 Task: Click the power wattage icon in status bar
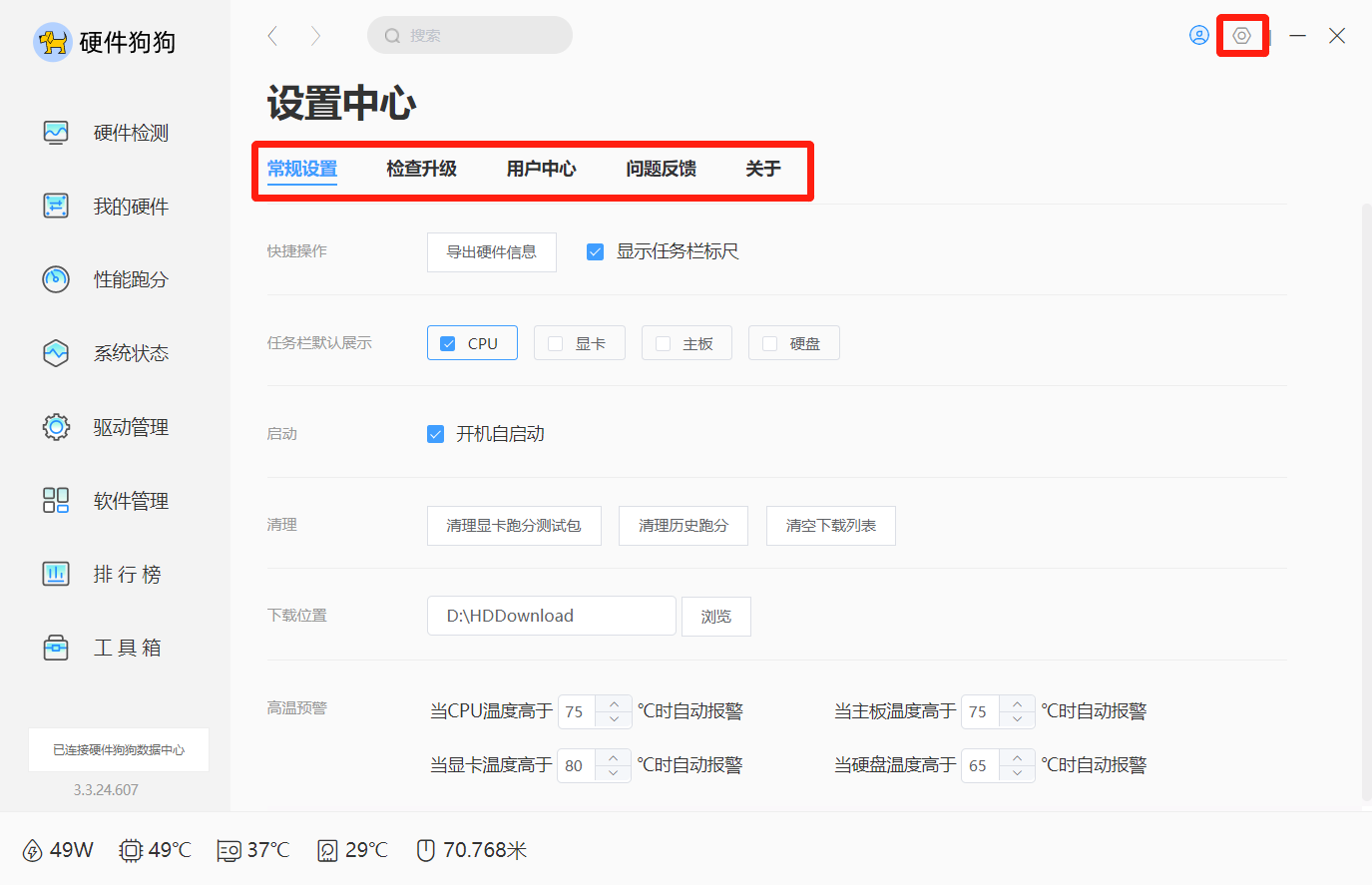(32, 850)
